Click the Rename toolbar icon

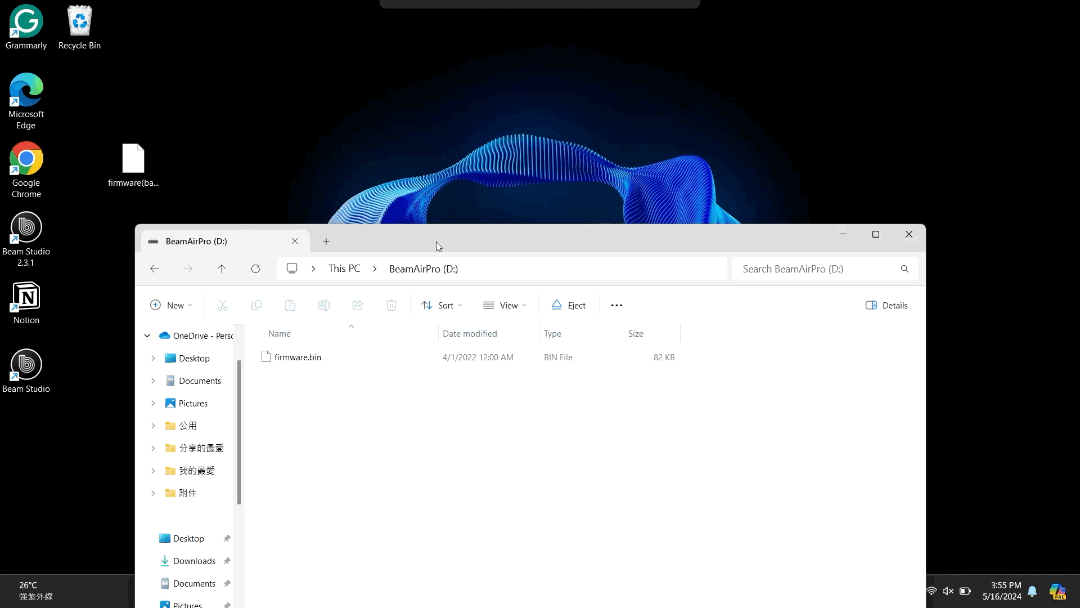coord(324,305)
